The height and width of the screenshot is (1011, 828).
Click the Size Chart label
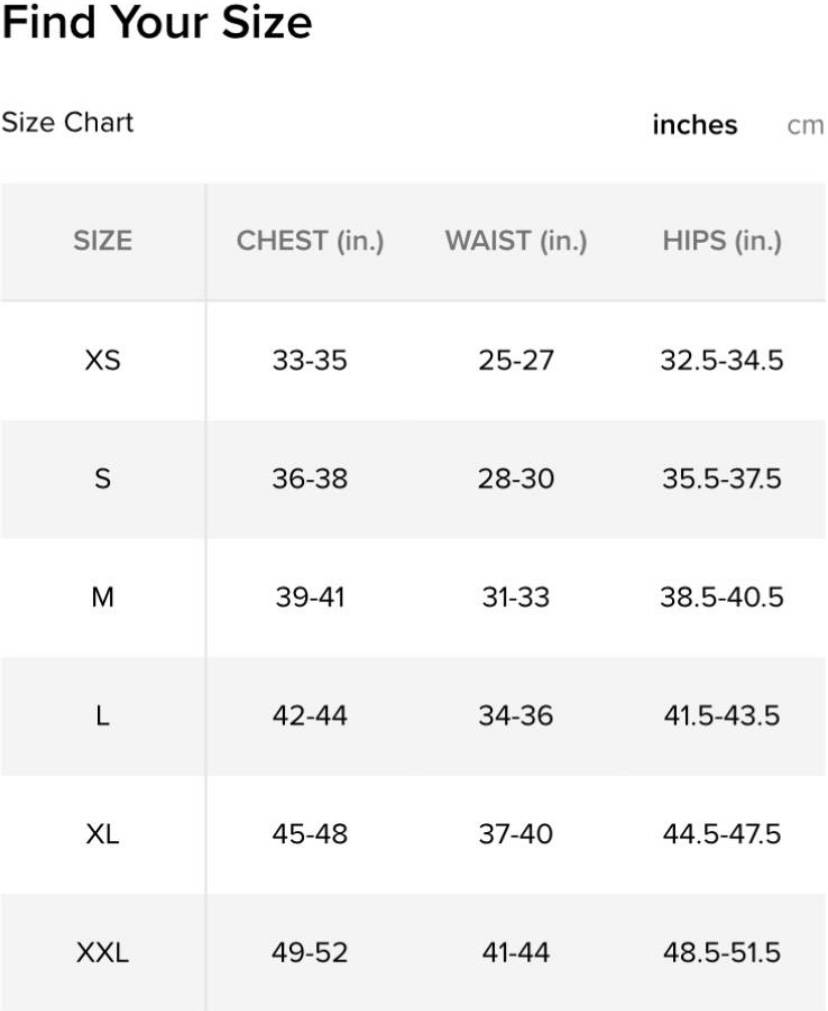point(68,122)
